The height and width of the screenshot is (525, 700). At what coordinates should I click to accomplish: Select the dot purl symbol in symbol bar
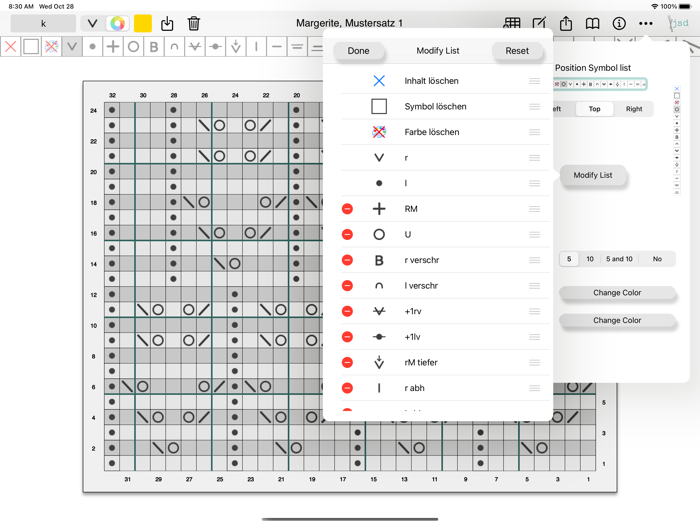(92, 46)
